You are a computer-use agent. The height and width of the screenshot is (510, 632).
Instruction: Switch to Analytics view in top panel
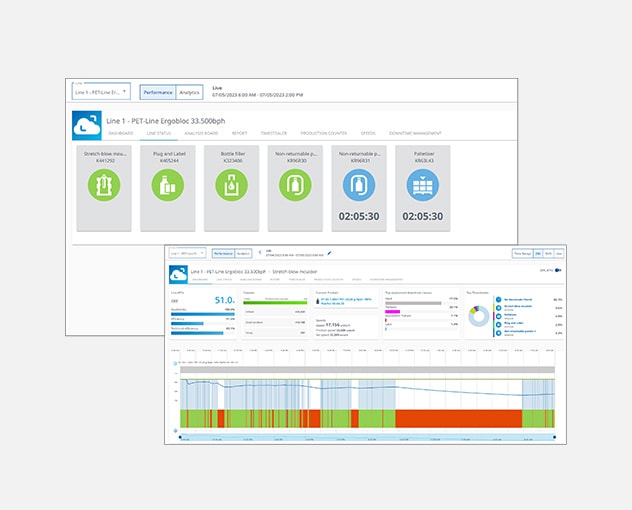coord(188,91)
